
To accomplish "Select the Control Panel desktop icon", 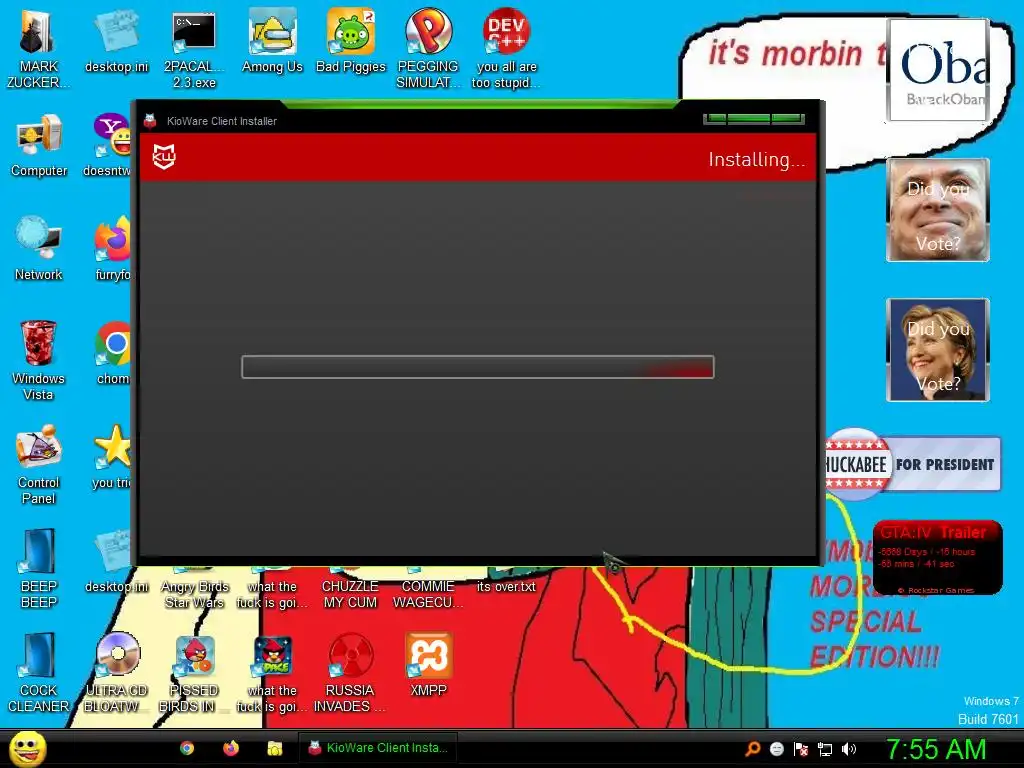I will pyautogui.click(x=39, y=464).
